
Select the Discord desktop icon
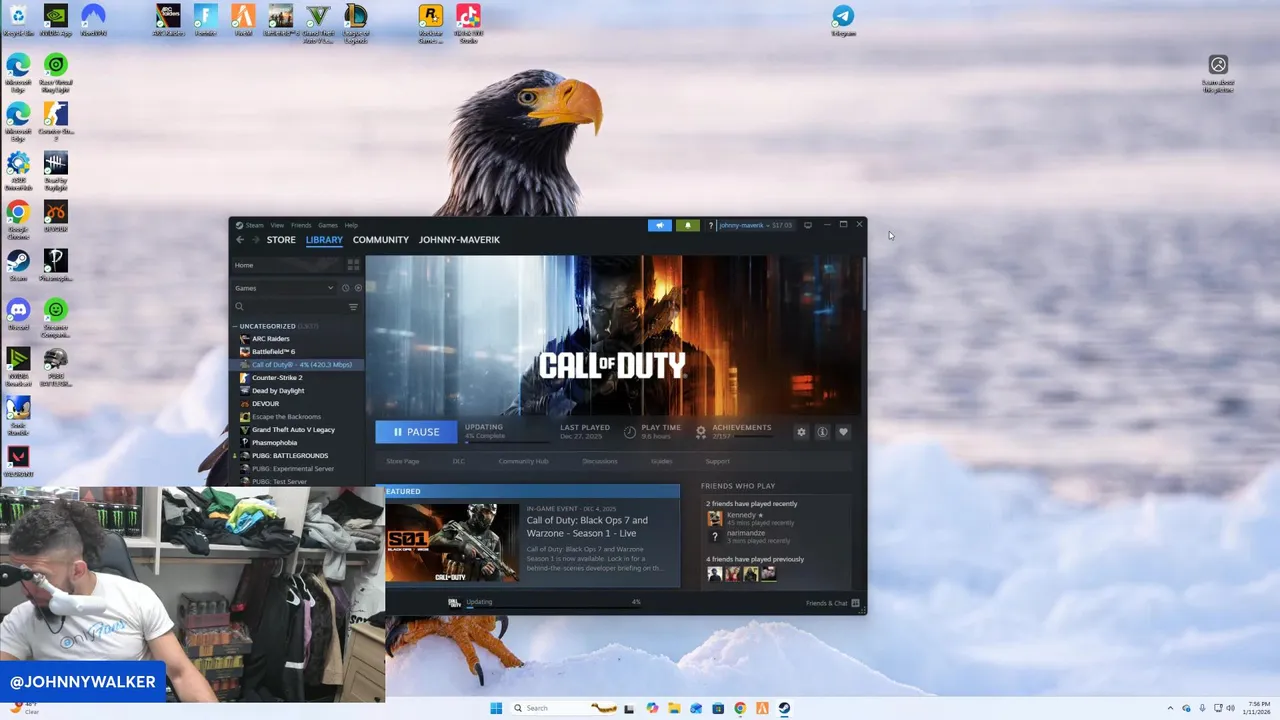(x=18, y=313)
